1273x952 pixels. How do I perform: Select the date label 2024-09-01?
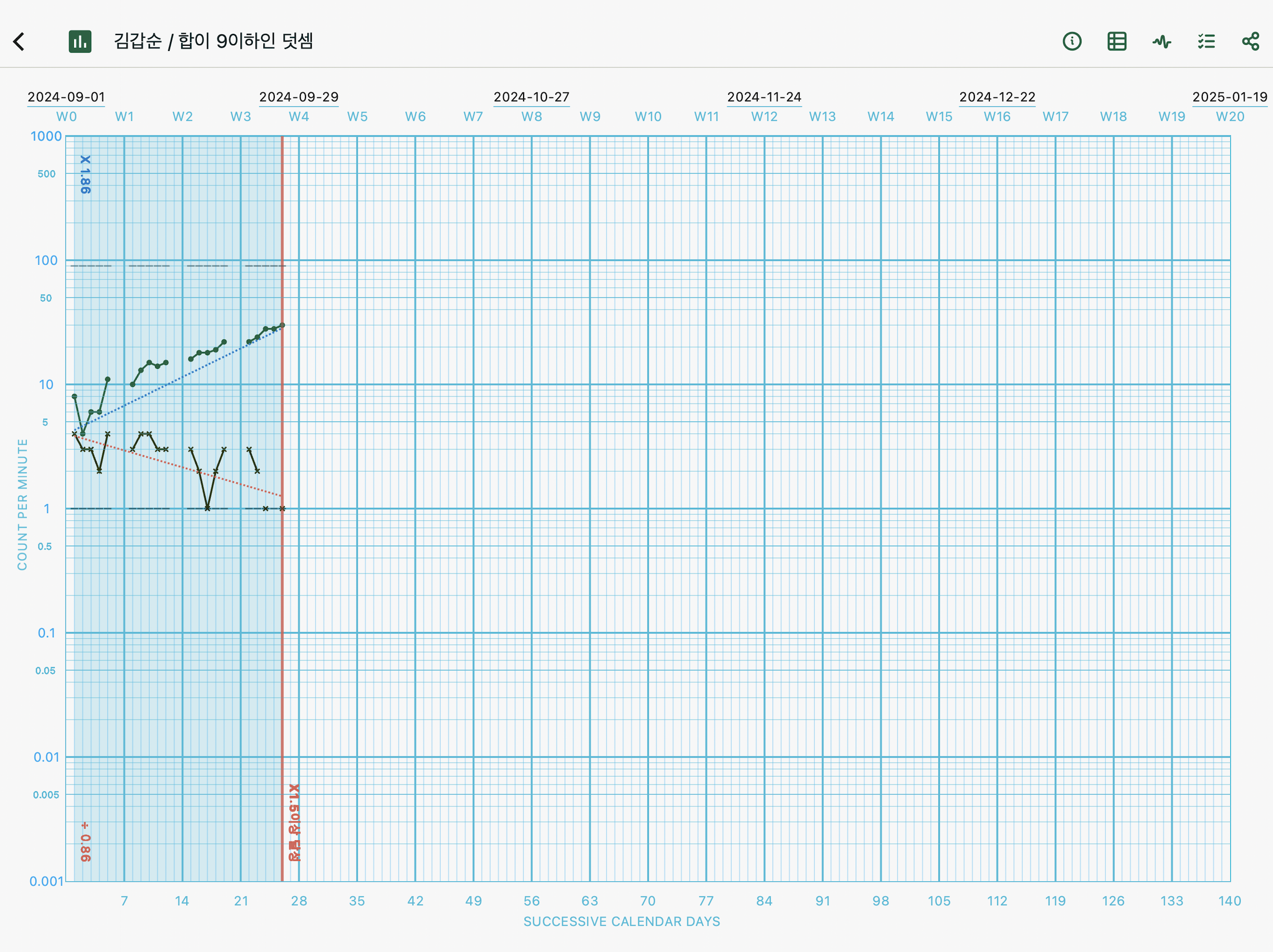(x=66, y=97)
